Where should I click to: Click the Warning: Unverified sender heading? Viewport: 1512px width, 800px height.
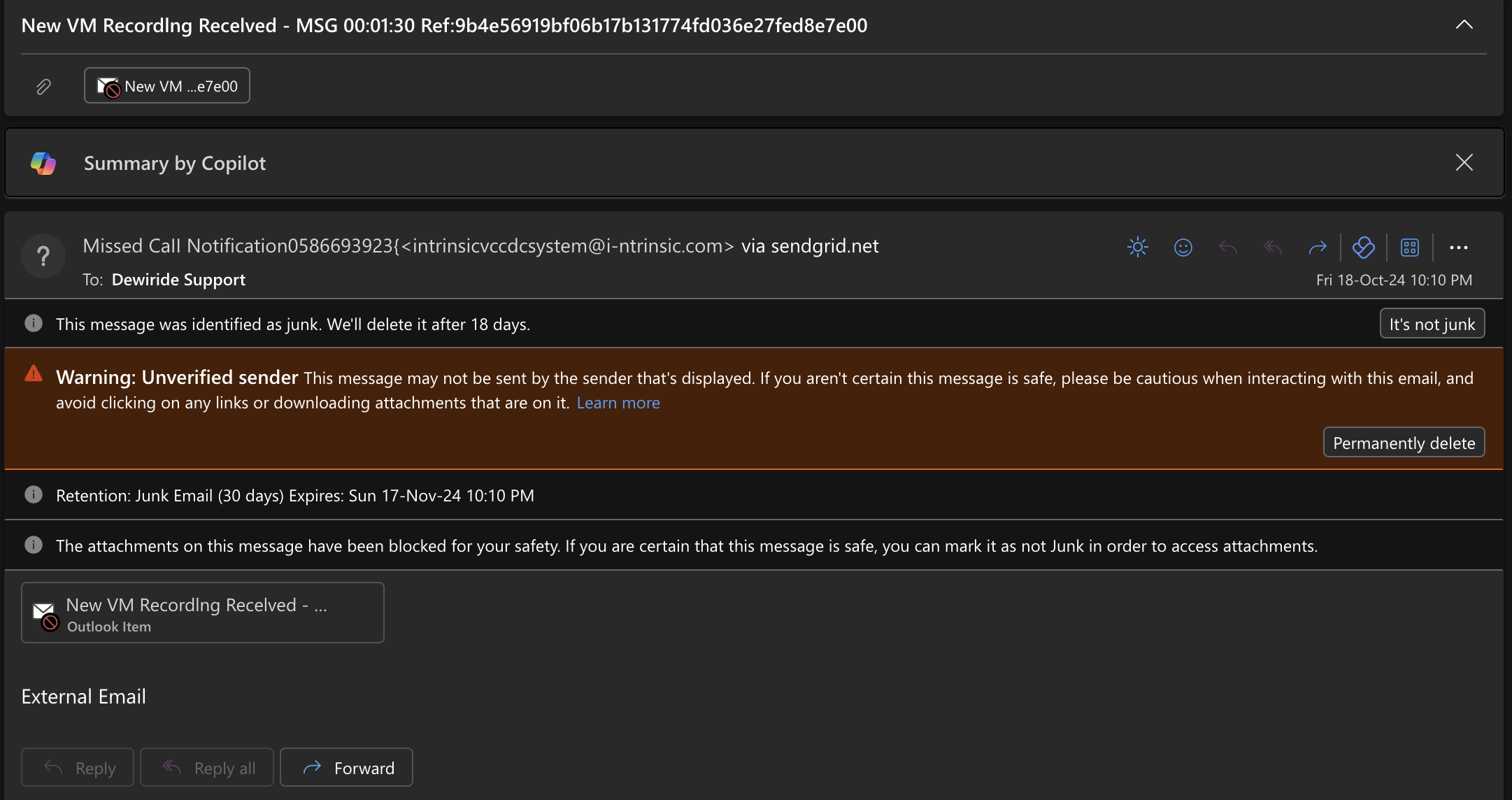177,378
